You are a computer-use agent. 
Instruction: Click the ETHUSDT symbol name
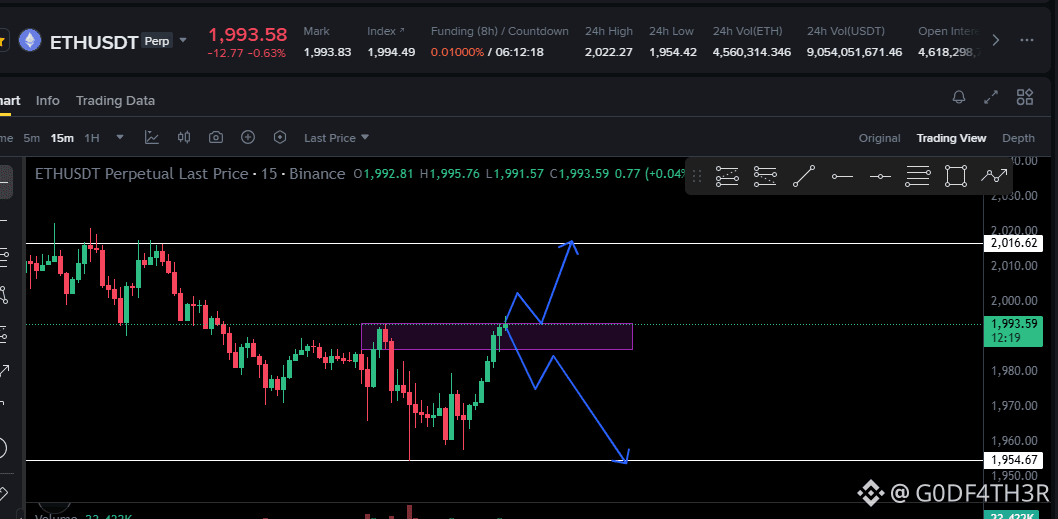[x=94, y=43]
